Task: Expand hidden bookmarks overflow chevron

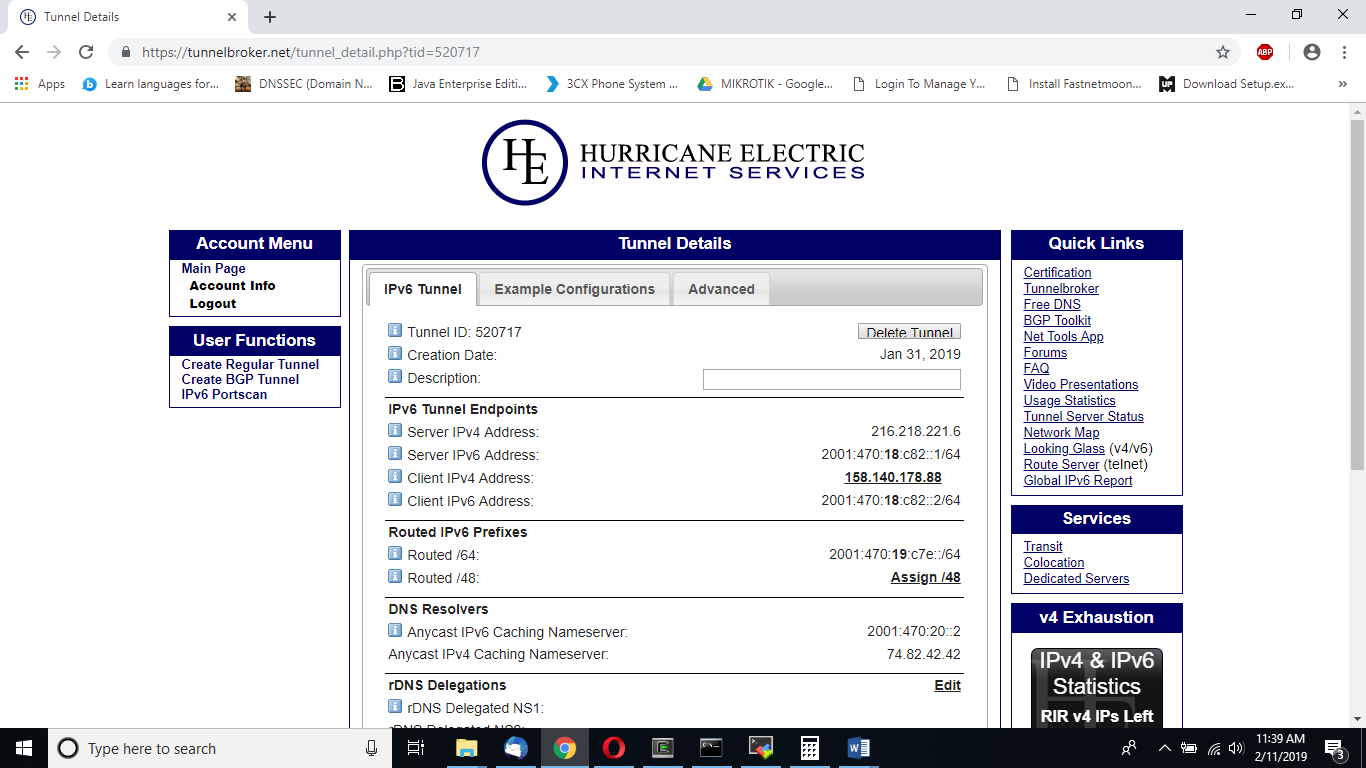Action: pos(1342,84)
